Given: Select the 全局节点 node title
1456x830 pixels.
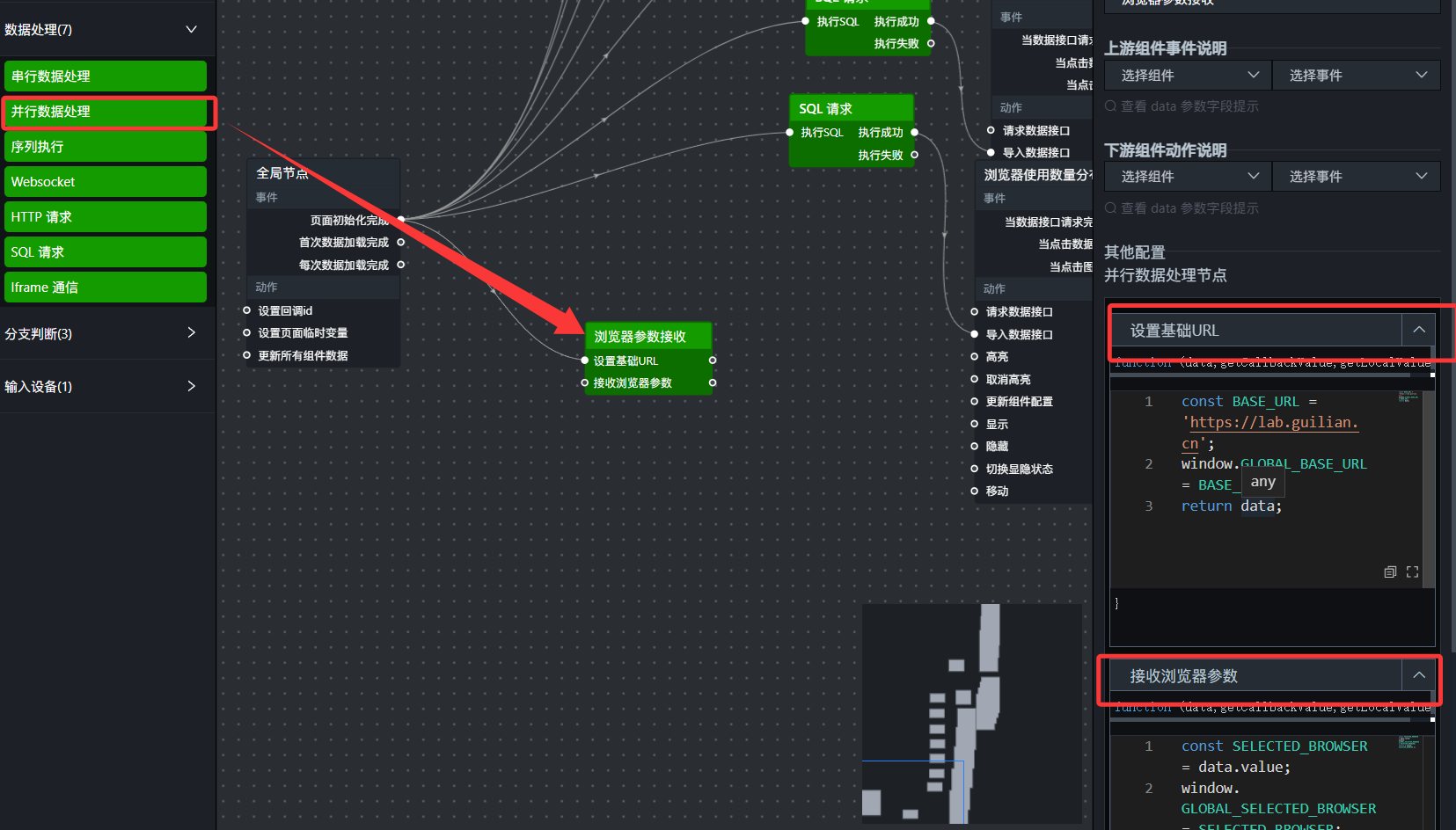Looking at the screenshot, I should 282,173.
